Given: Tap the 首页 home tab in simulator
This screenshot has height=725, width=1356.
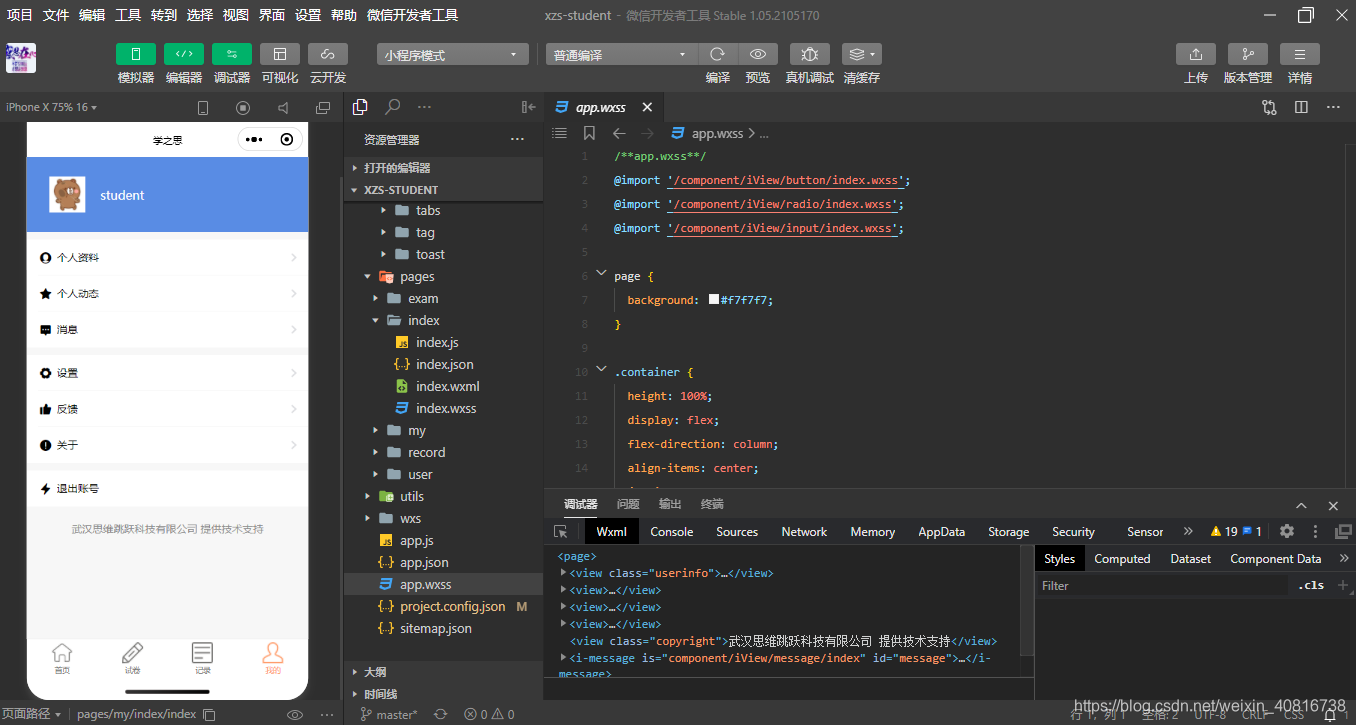Looking at the screenshot, I should point(62,658).
